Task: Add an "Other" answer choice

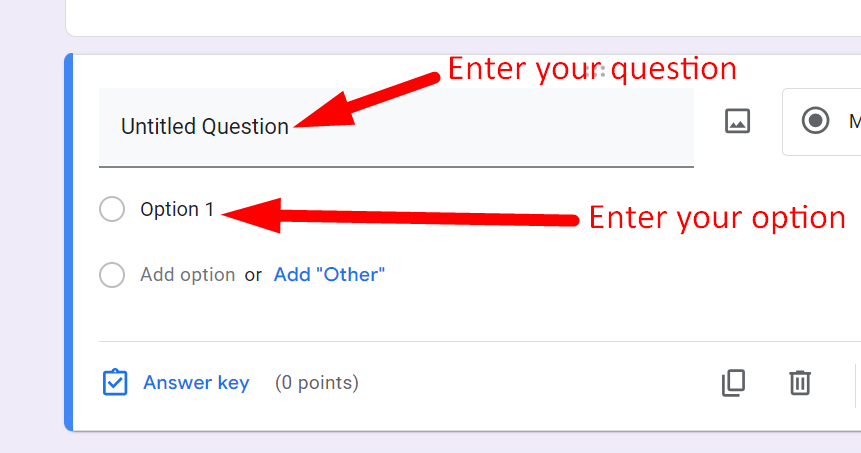Action: click(x=329, y=275)
